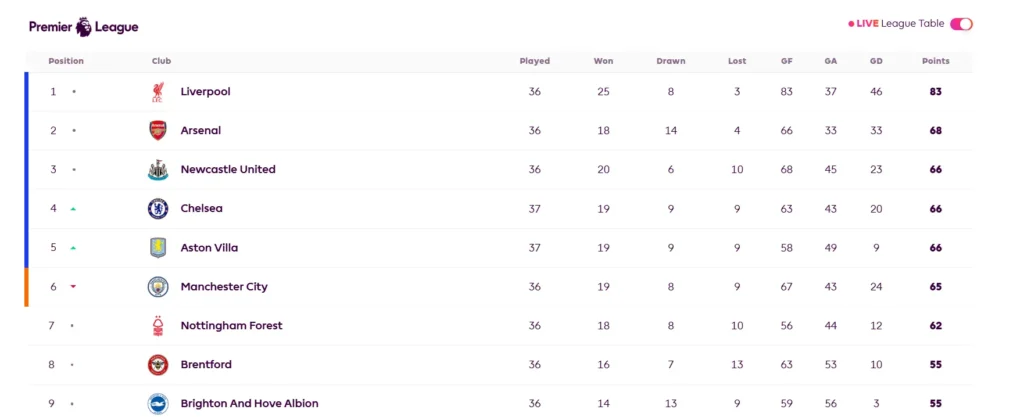Open the Nottingham Forest name link

(232, 326)
